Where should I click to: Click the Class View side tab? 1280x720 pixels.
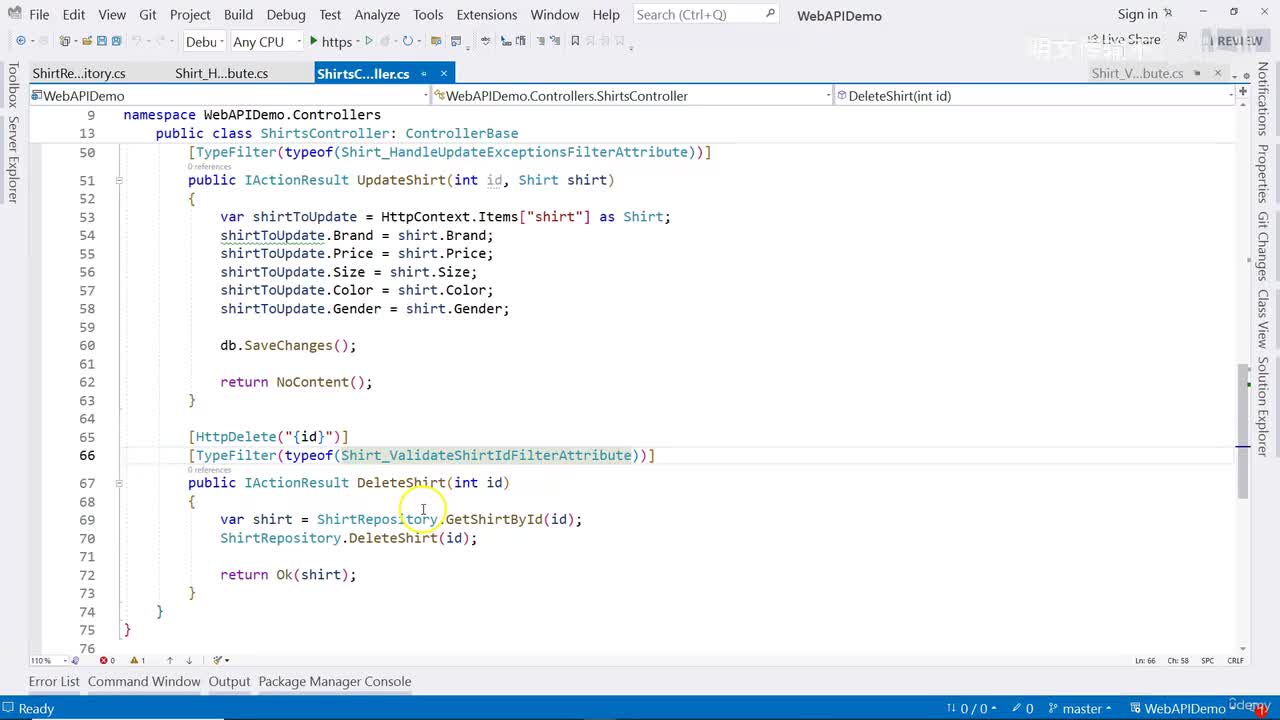1263,319
